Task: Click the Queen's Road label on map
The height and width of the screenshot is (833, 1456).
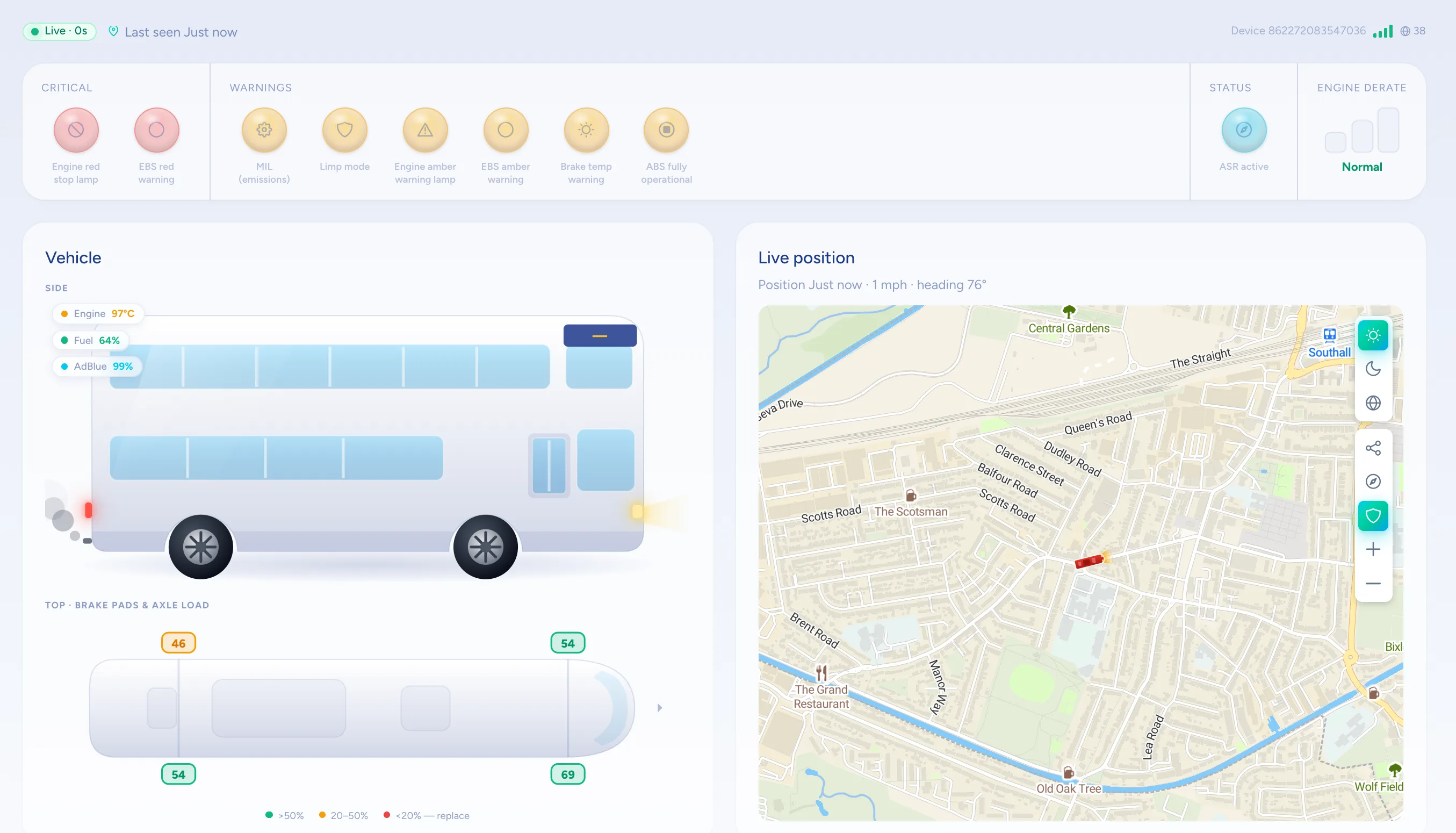Action: [x=1098, y=423]
